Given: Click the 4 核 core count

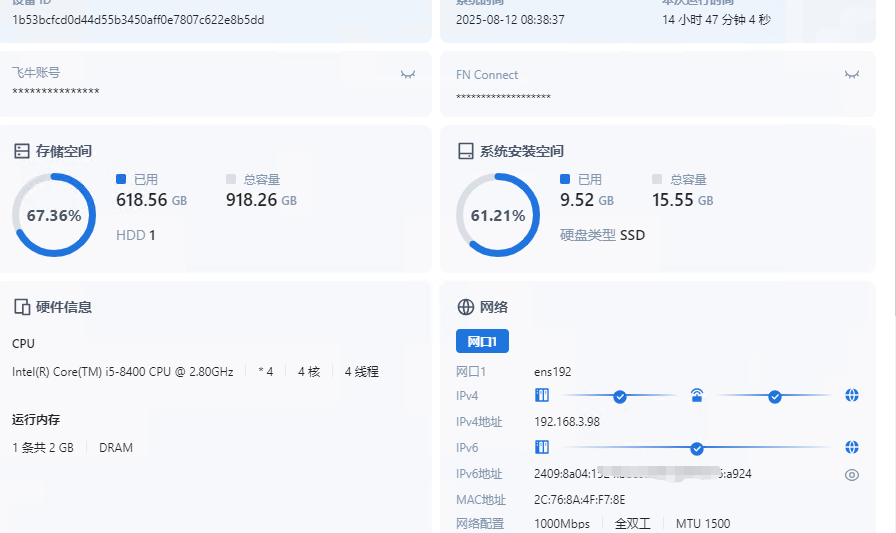Looking at the screenshot, I should click(309, 372).
